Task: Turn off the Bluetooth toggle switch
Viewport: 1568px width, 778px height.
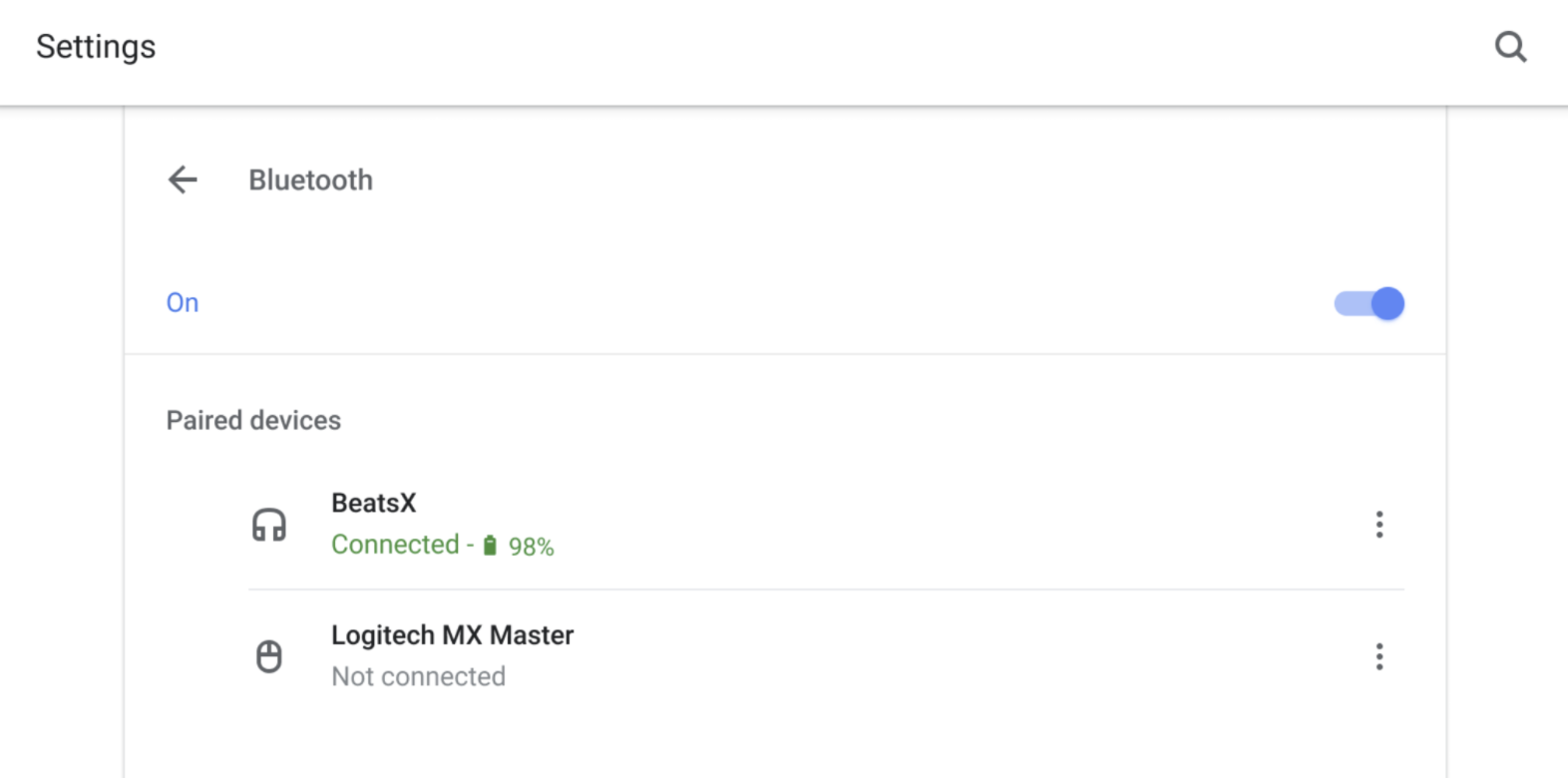Action: tap(1370, 303)
